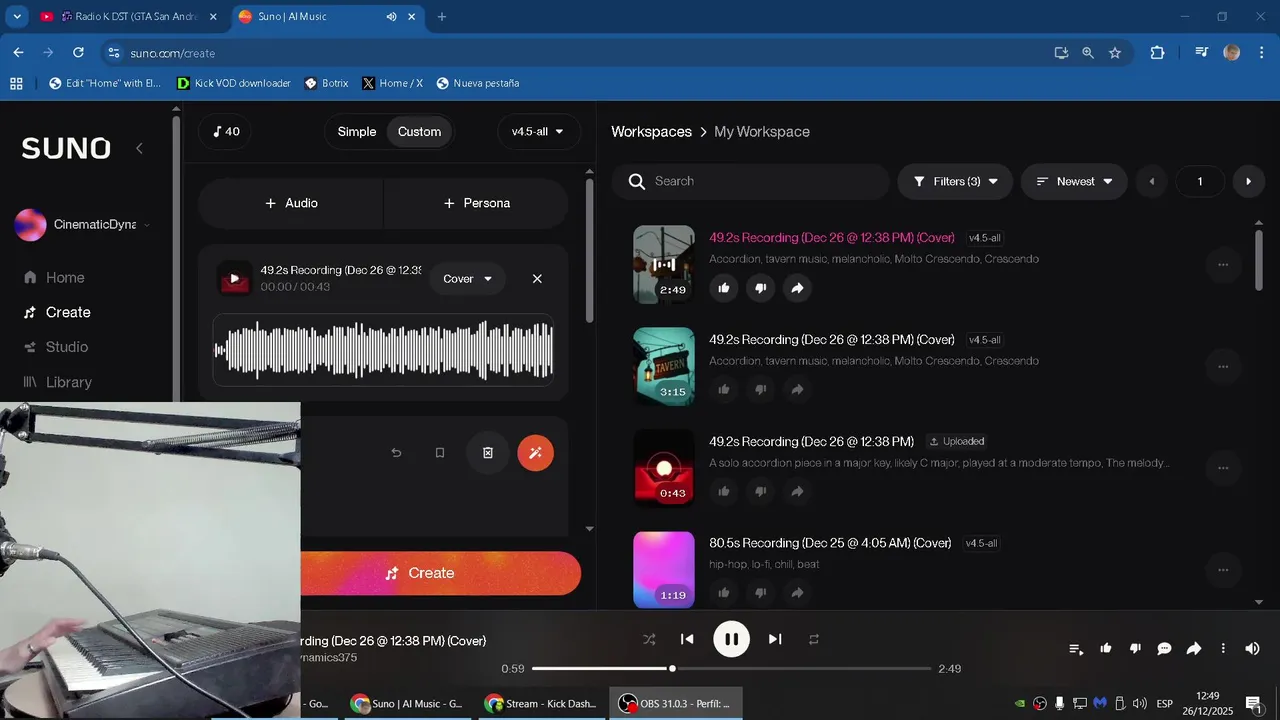
Task: Toggle shuffle in the player bar
Action: click(649, 639)
